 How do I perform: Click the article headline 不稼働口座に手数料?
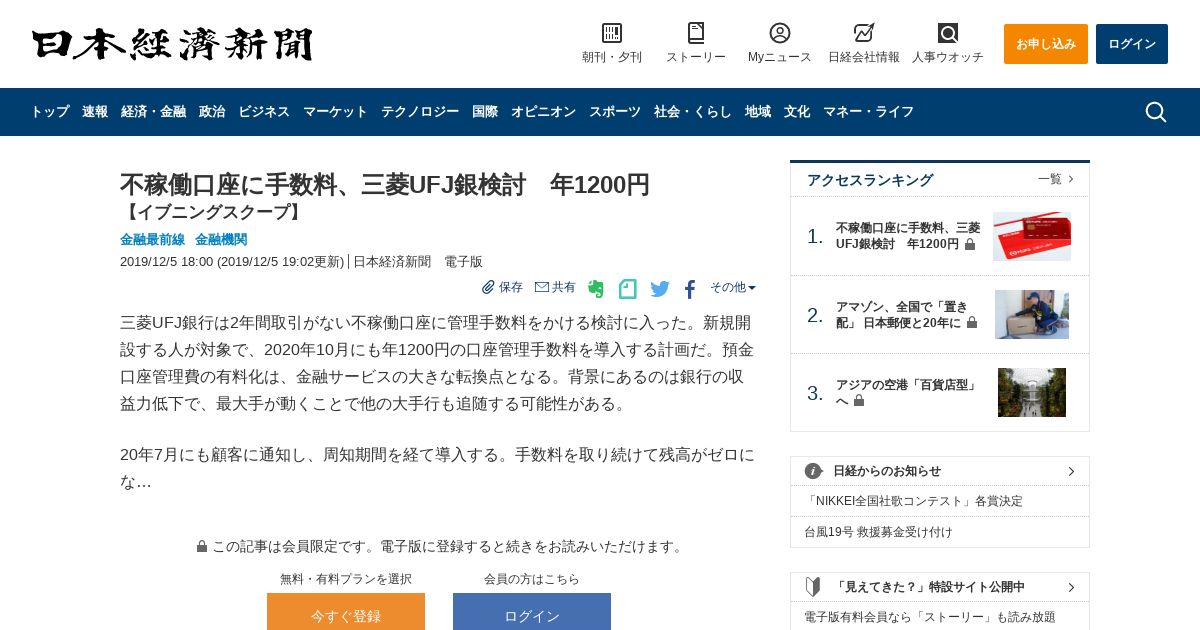point(385,185)
